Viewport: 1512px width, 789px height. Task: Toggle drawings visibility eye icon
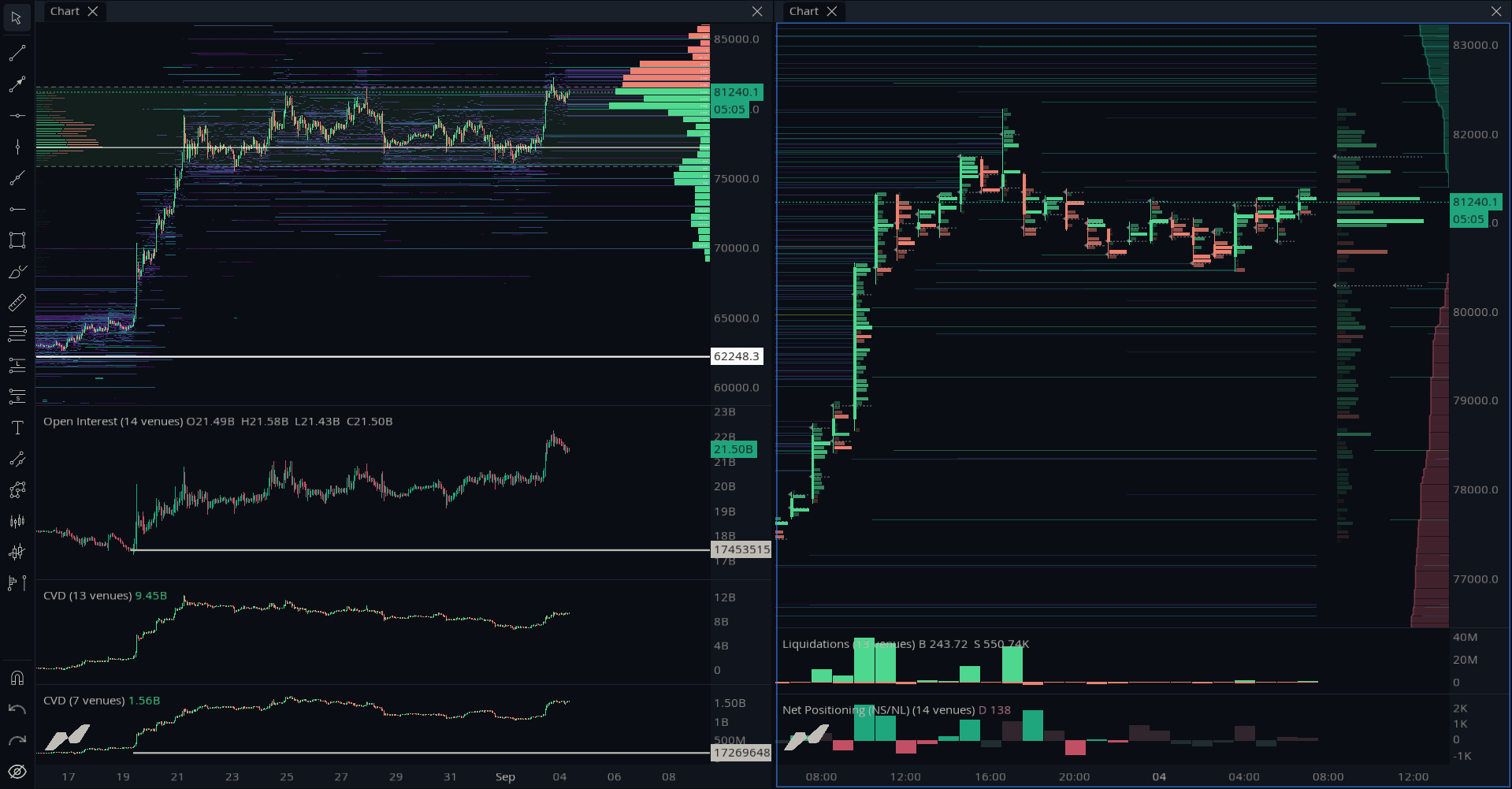17,772
